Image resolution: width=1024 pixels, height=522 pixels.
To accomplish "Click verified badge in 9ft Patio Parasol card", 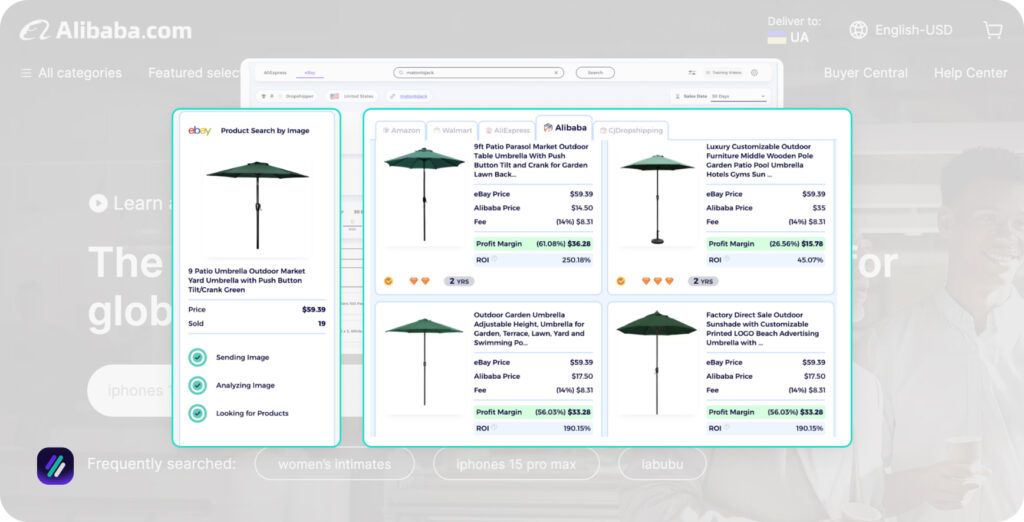I will coord(389,281).
